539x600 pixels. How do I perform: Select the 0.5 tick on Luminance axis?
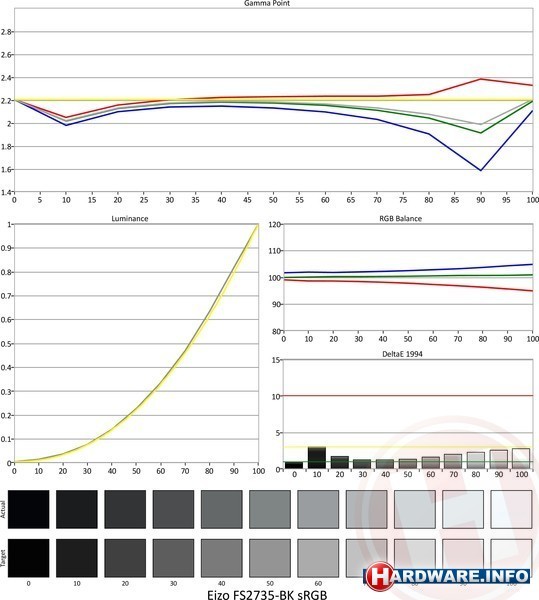pos(6,344)
